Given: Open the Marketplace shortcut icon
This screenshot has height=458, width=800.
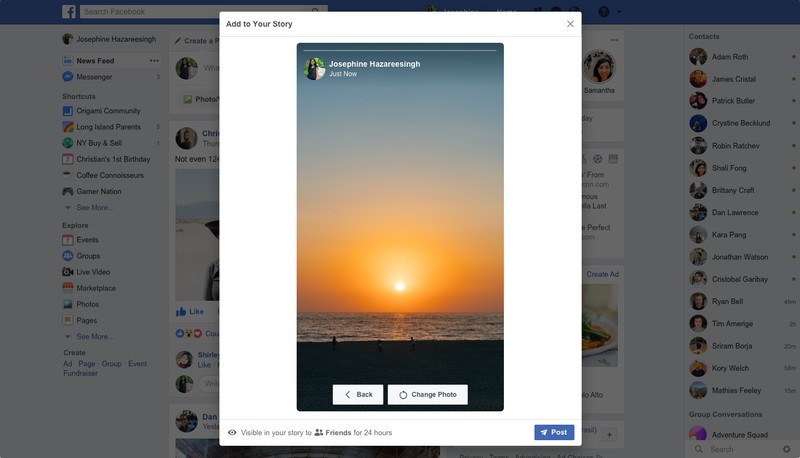Looking at the screenshot, I should pyautogui.click(x=67, y=288).
